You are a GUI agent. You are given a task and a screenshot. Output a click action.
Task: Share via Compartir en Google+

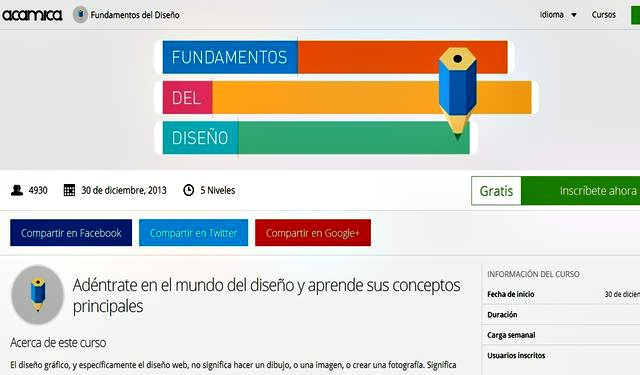313,233
